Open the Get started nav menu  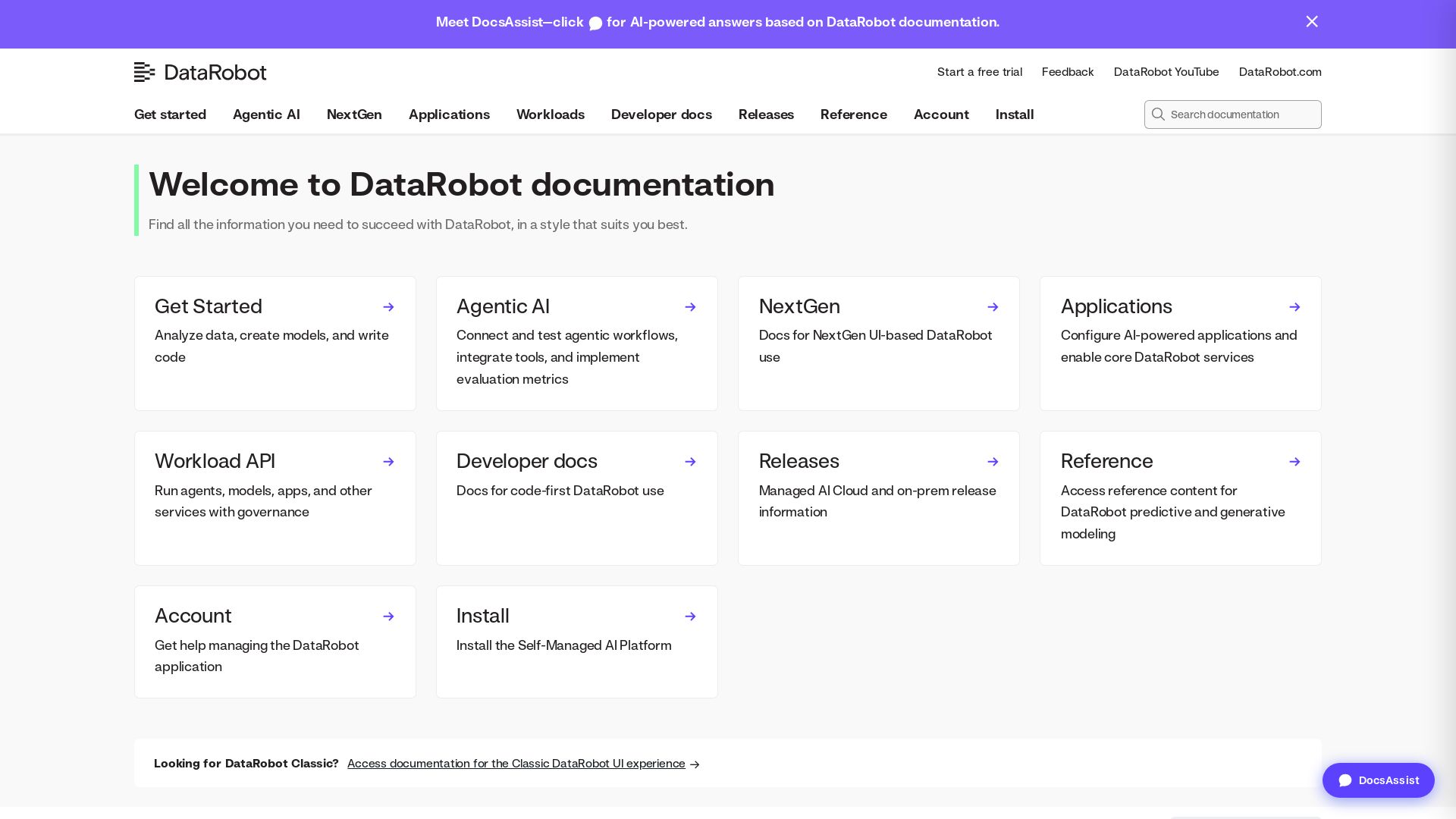(x=170, y=115)
